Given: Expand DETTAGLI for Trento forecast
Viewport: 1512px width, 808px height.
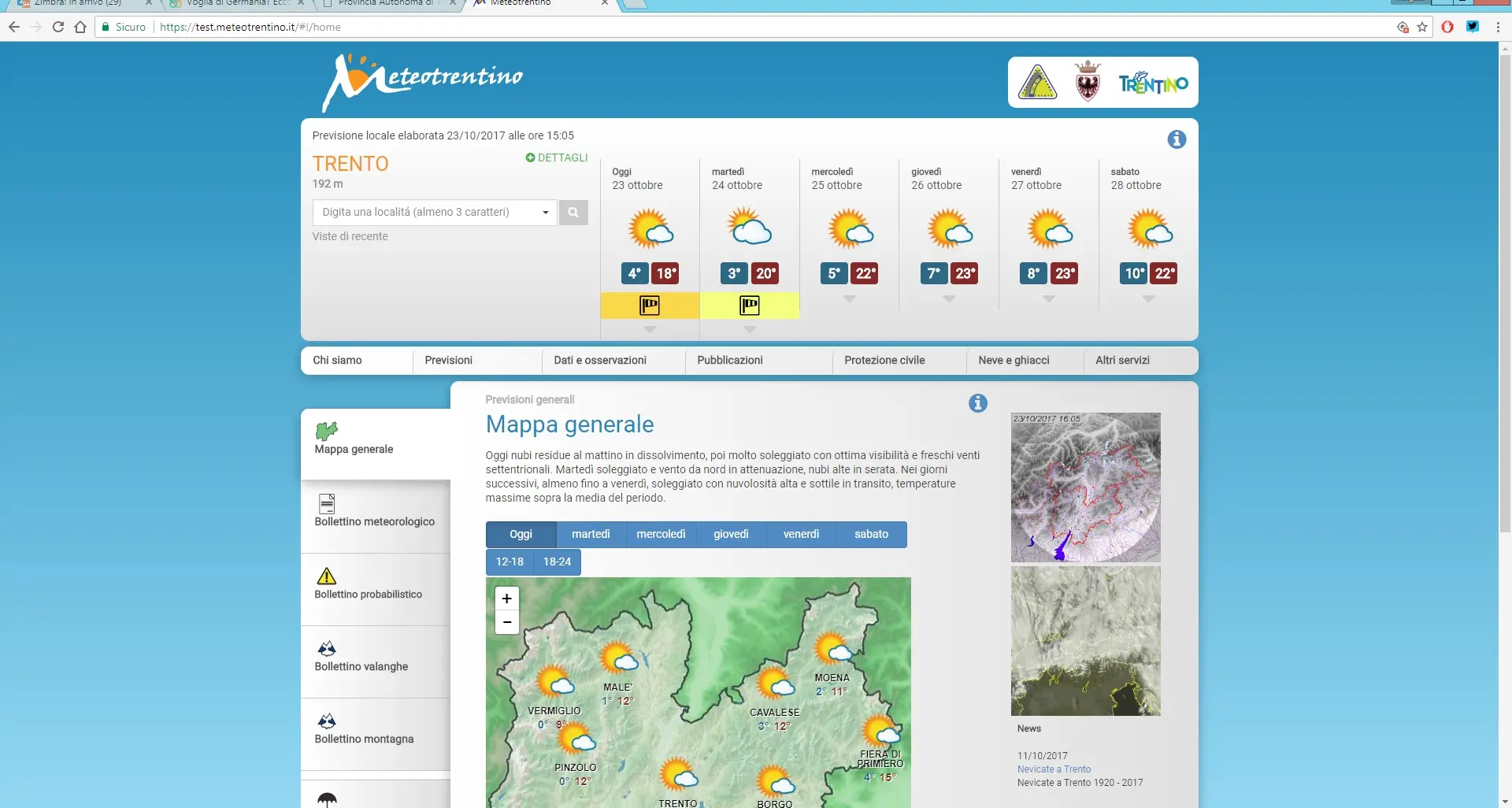Looking at the screenshot, I should click(557, 158).
